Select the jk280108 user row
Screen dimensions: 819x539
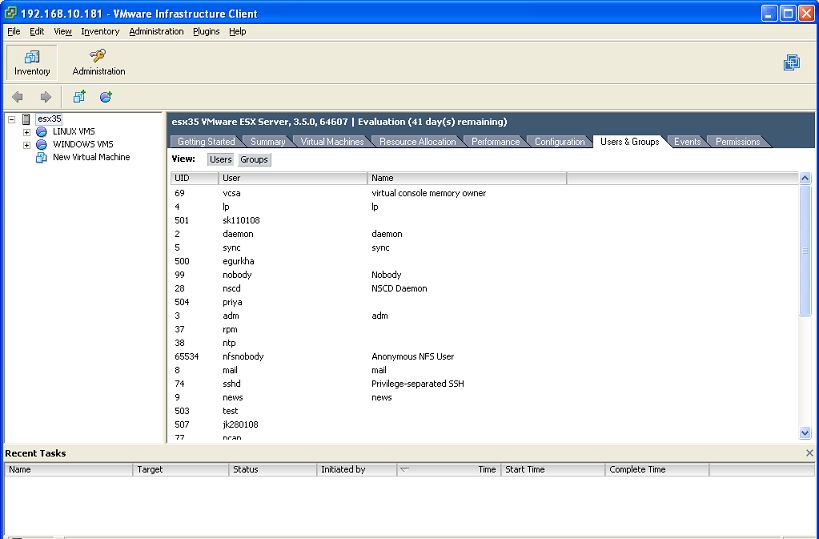click(485, 425)
